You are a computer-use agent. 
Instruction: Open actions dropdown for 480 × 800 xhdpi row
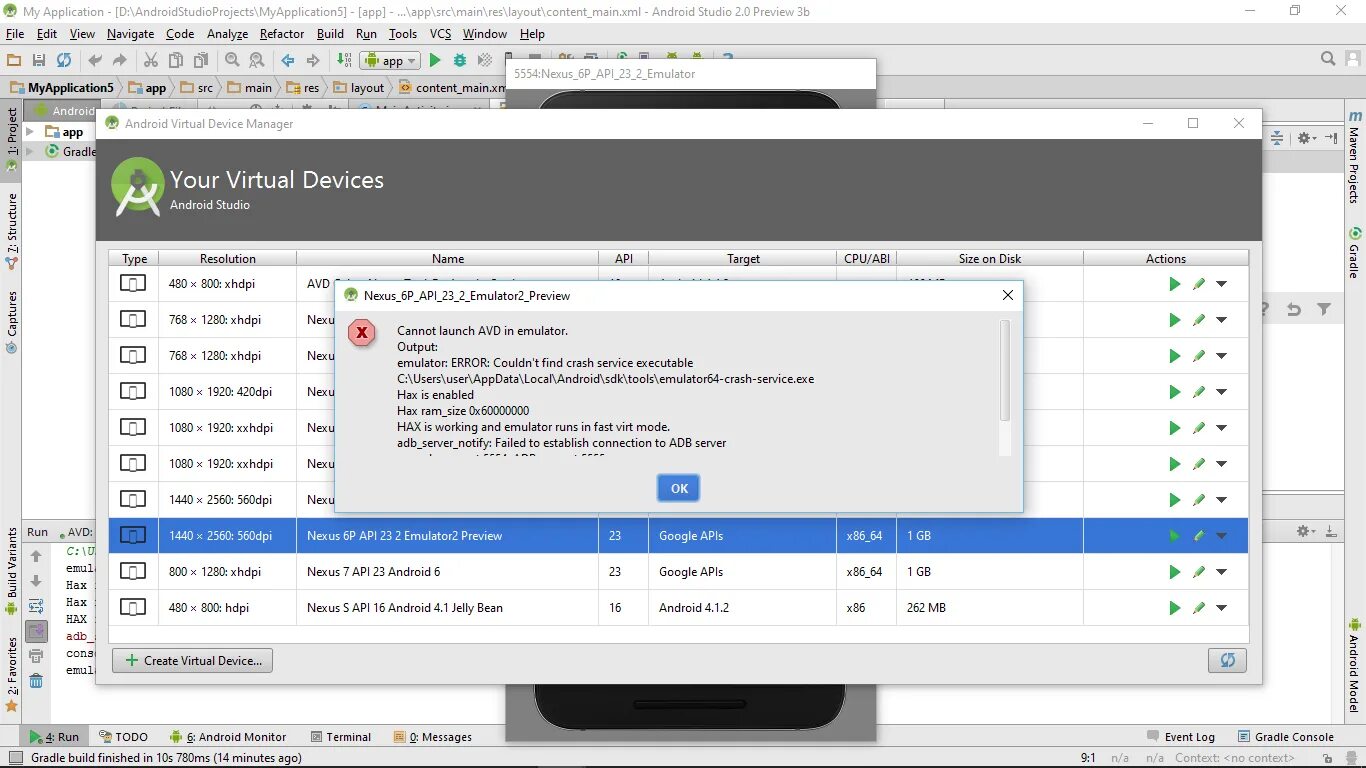coord(1221,284)
